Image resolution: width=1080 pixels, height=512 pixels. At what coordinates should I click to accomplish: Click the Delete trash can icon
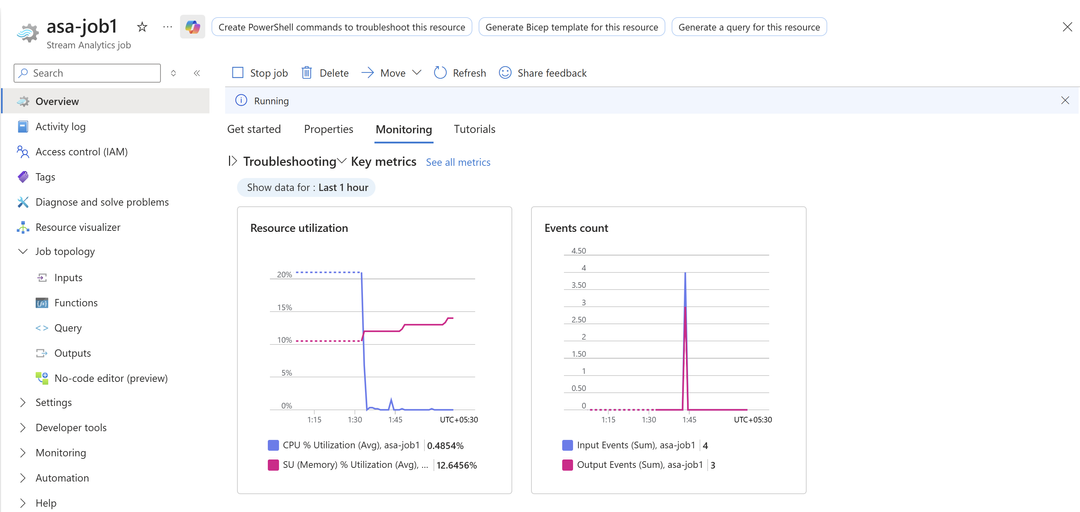coord(307,72)
